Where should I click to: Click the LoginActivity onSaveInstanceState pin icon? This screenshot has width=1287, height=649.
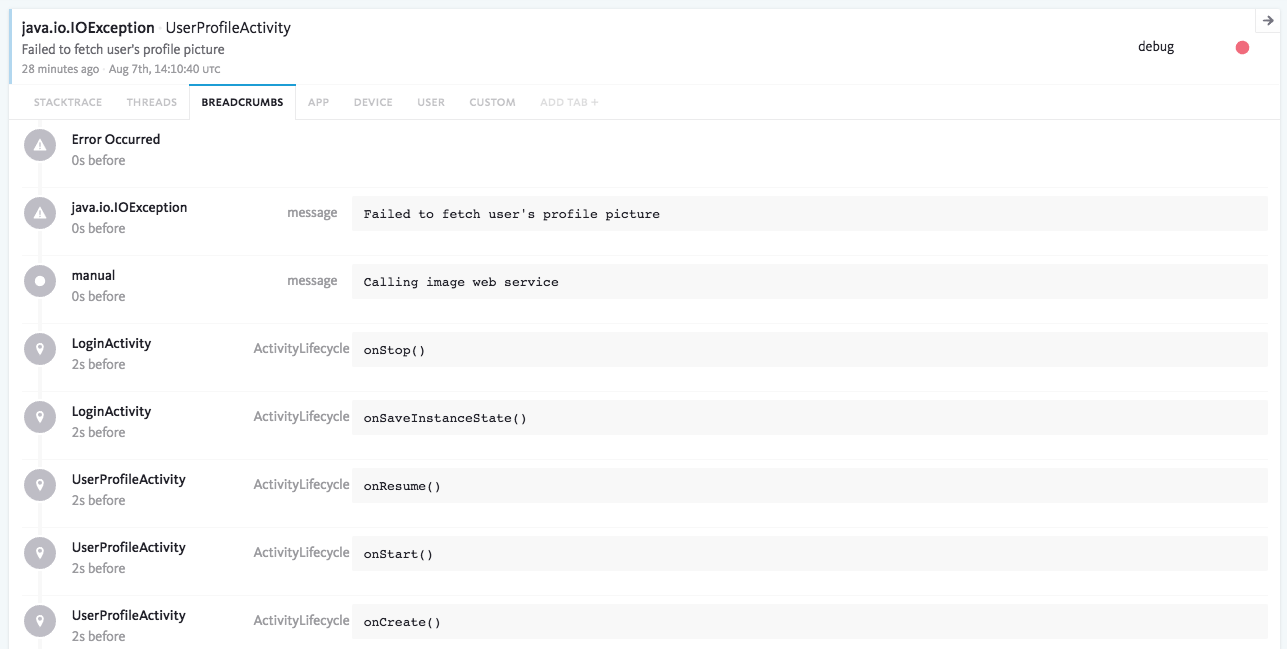click(40, 416)
